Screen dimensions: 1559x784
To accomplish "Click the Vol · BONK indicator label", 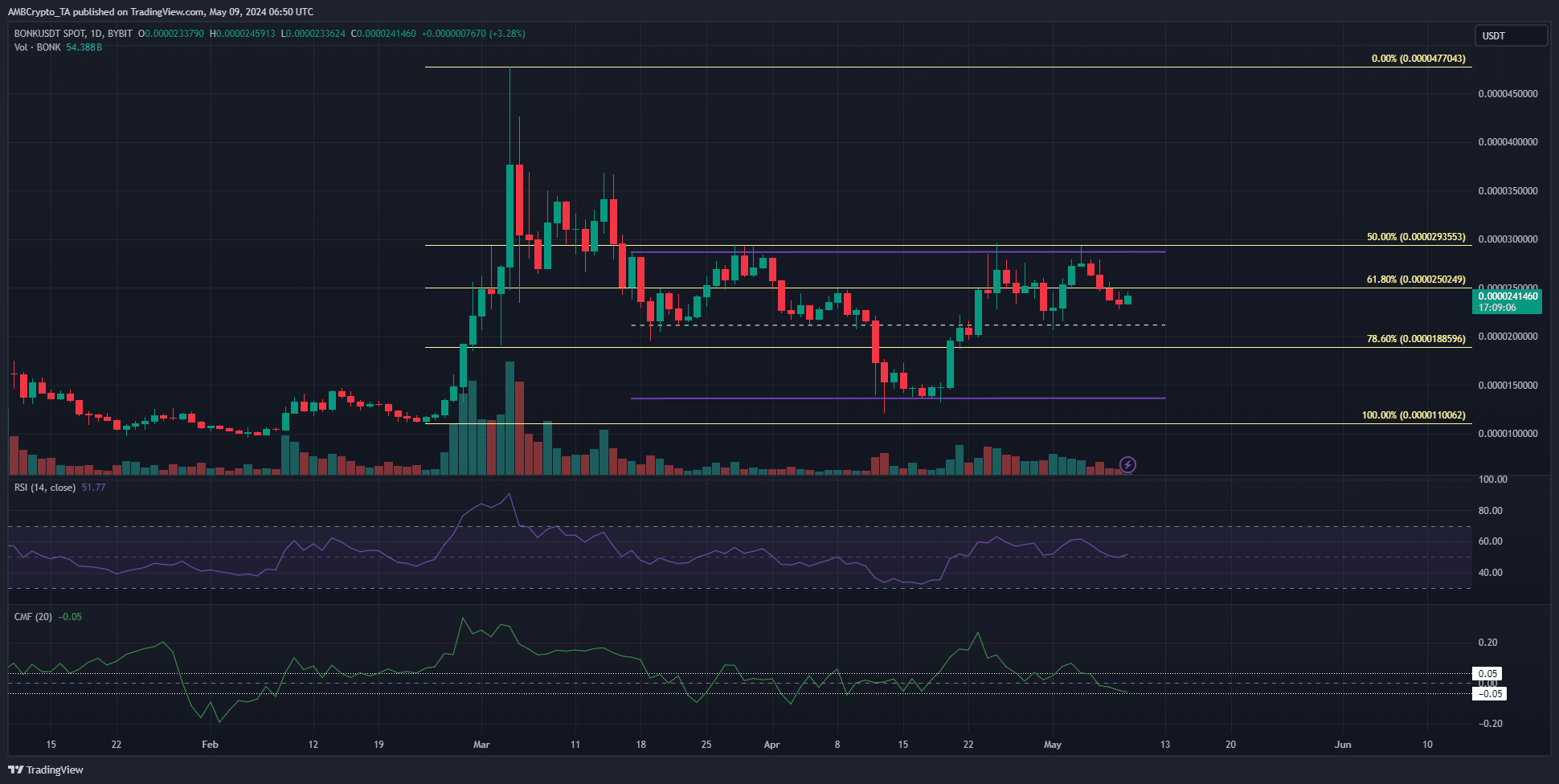I will click(38, 47).
